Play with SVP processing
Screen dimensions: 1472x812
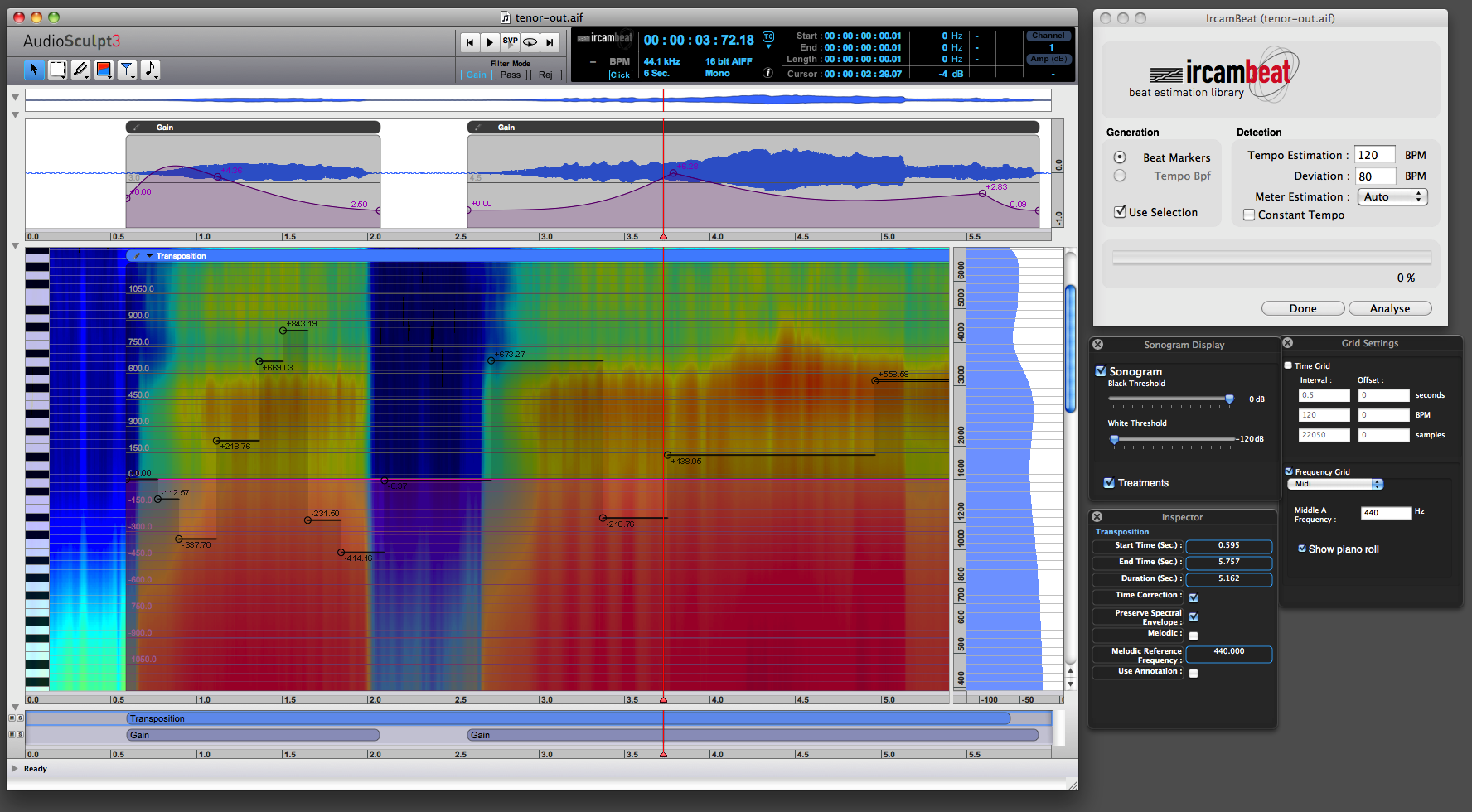[510, 42]
